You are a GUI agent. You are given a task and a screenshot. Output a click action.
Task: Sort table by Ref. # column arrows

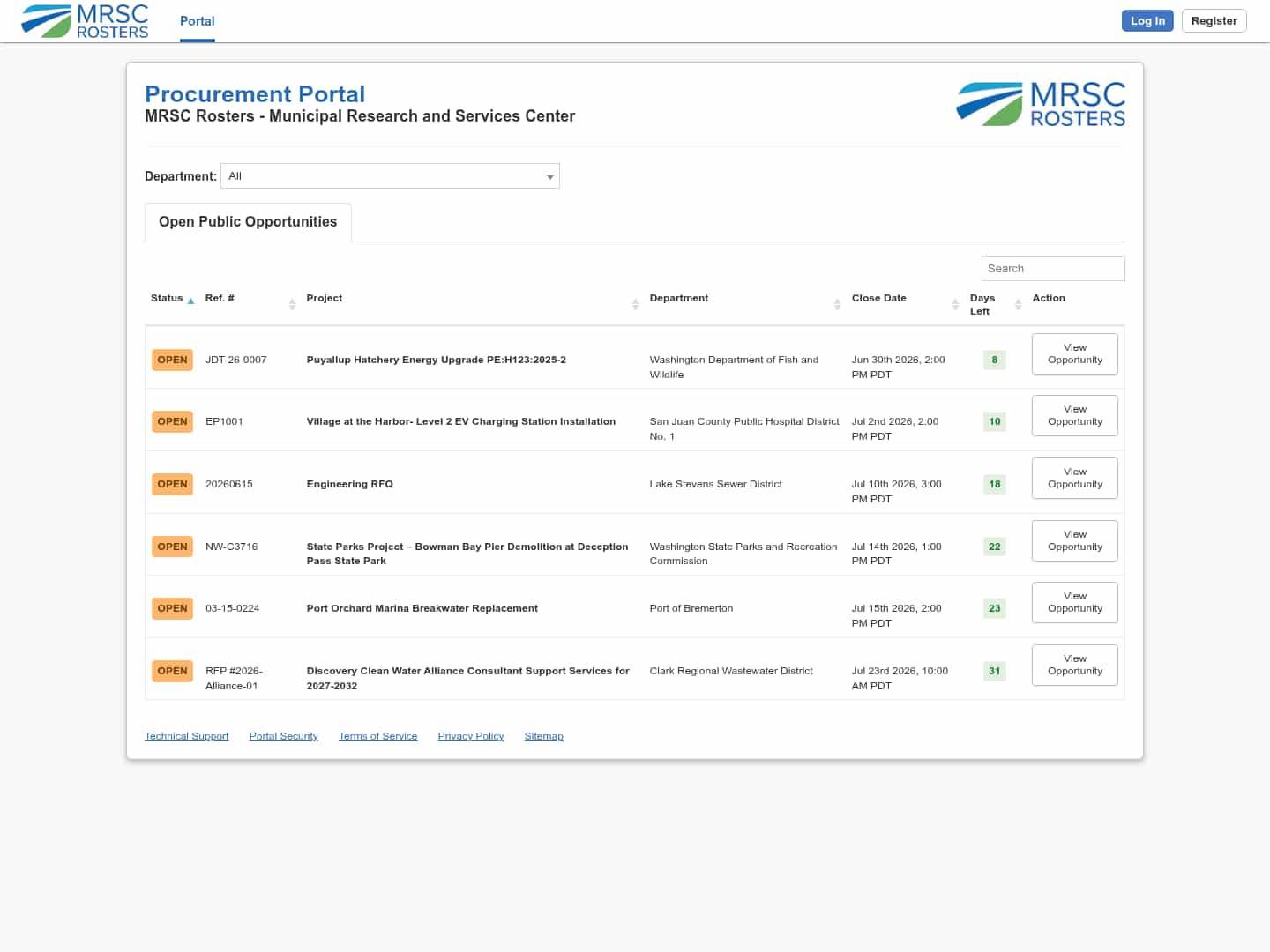pyautogui.click(x=292, y=304)
